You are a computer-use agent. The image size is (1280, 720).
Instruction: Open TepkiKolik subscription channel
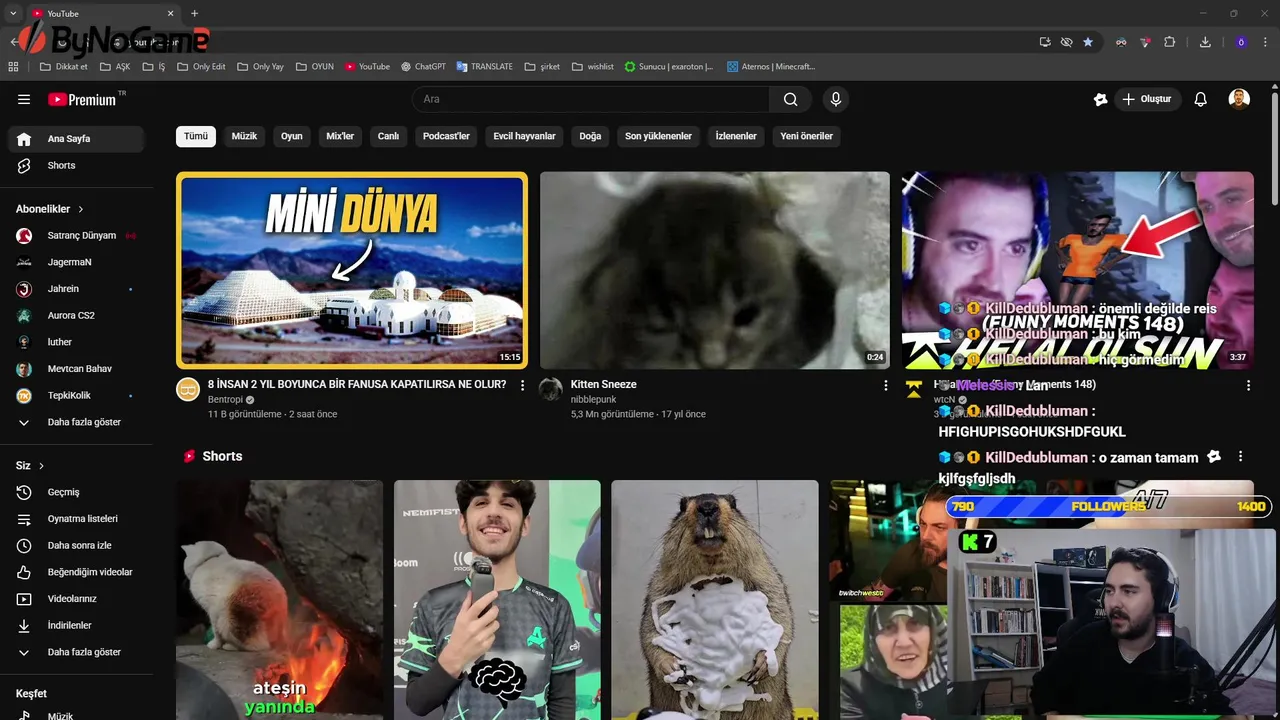tap(76, 395)
